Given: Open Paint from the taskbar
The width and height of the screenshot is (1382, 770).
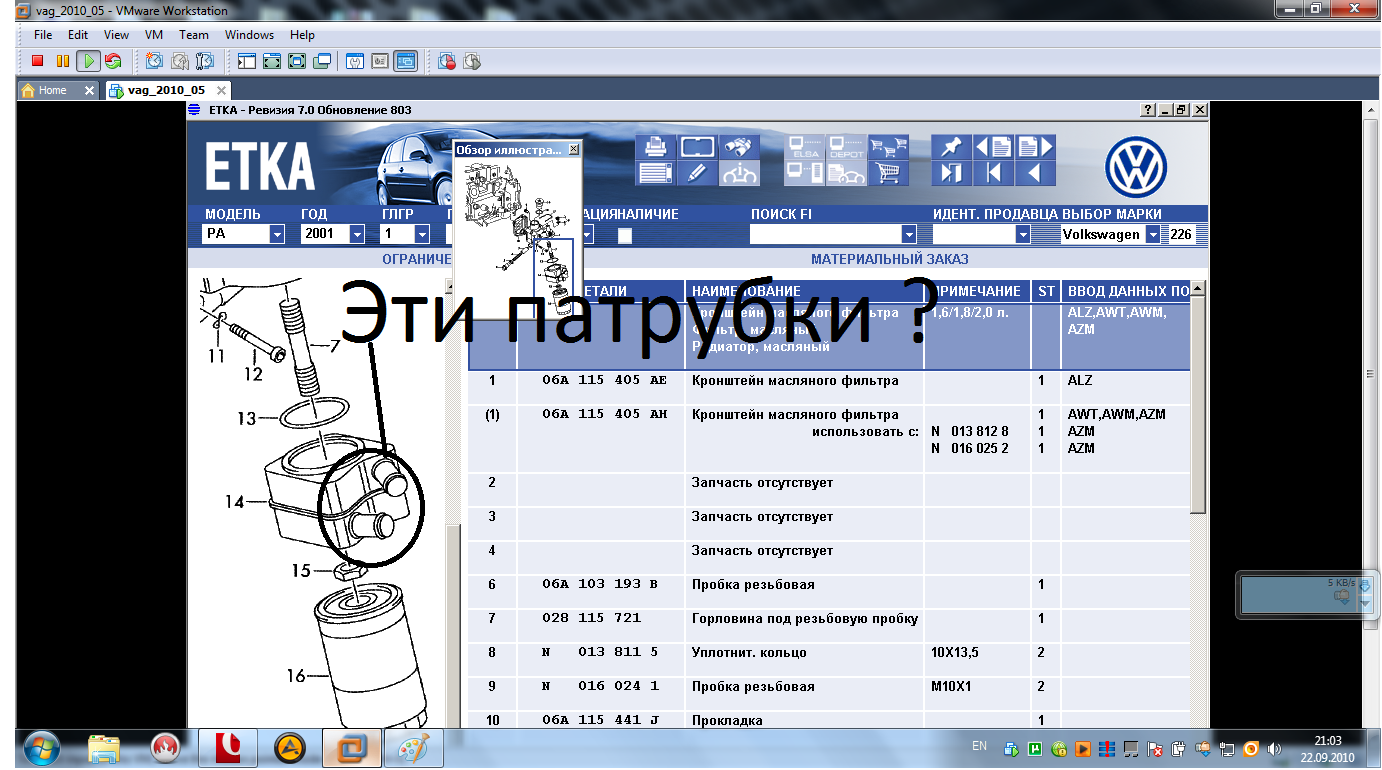Looking at the screenshot, I should pyautogui.click(x=411, y=748).
